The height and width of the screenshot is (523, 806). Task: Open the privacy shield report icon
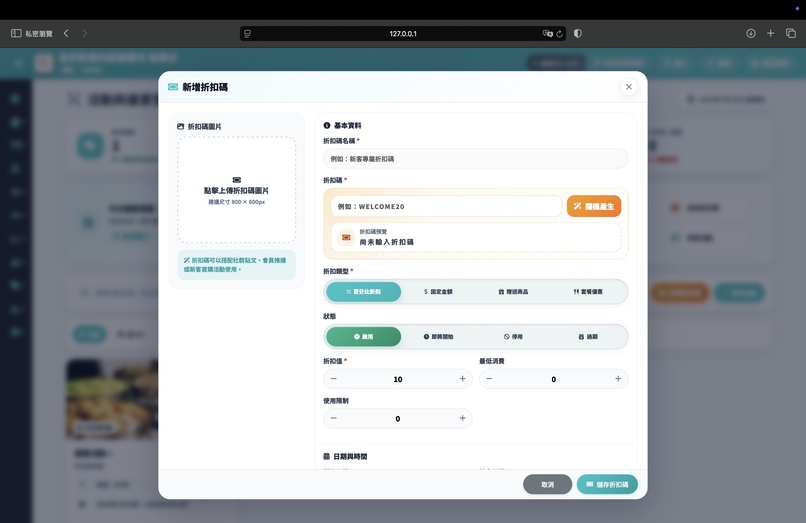[578, 33]
